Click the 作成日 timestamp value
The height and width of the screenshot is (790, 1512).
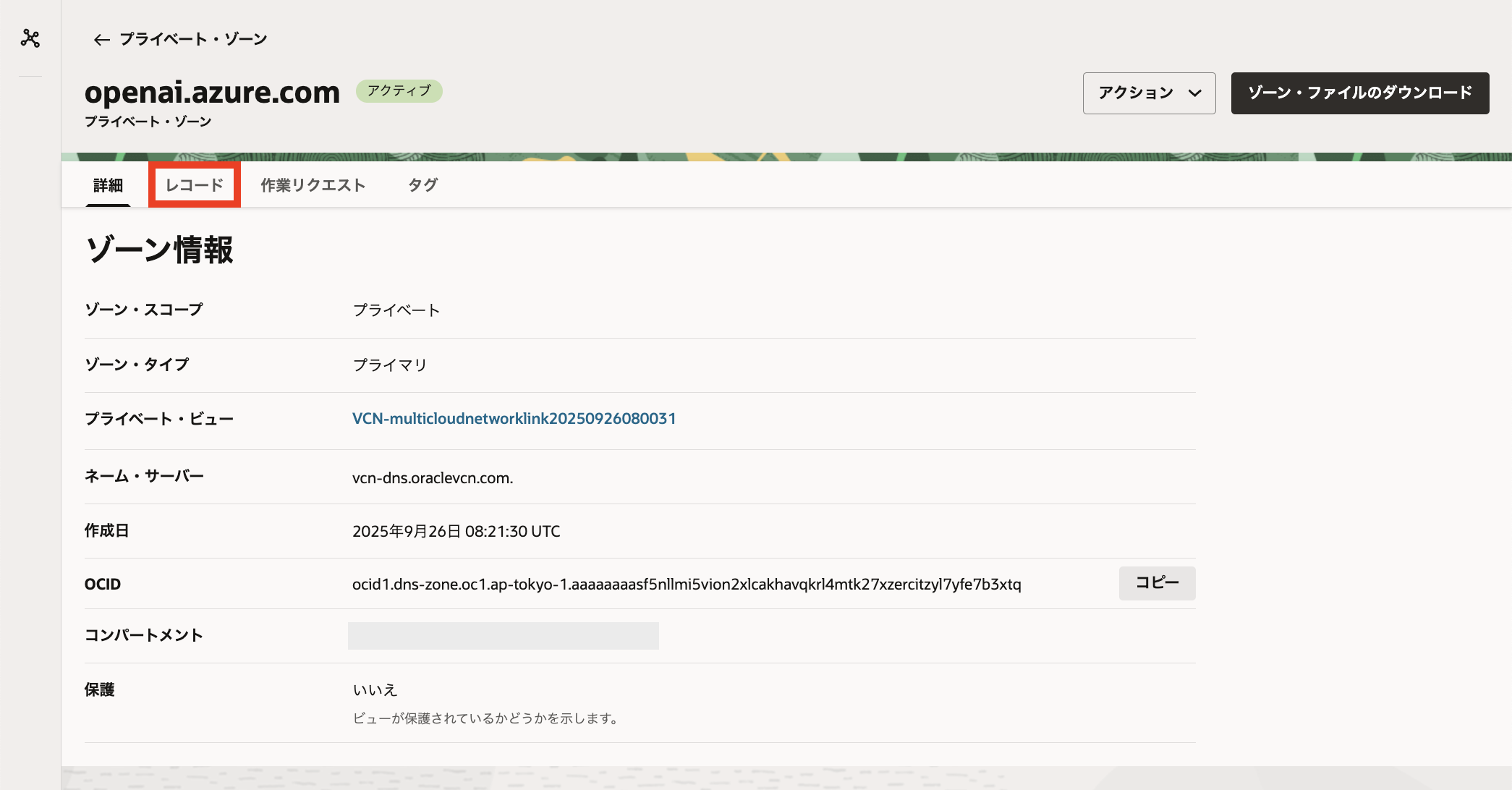[x=456, y=532]
